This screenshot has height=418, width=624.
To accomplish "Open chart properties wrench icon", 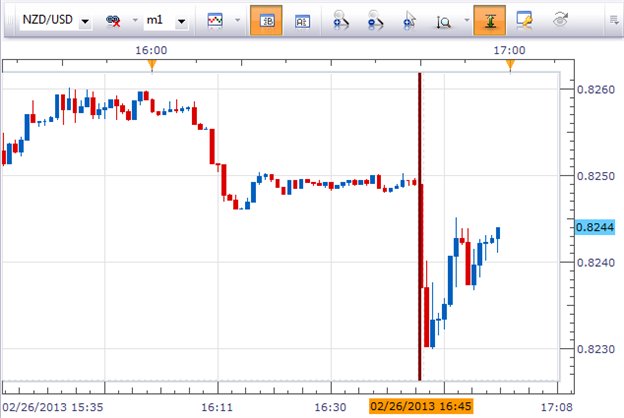I will pyautogui.click(x=524, y=20).
